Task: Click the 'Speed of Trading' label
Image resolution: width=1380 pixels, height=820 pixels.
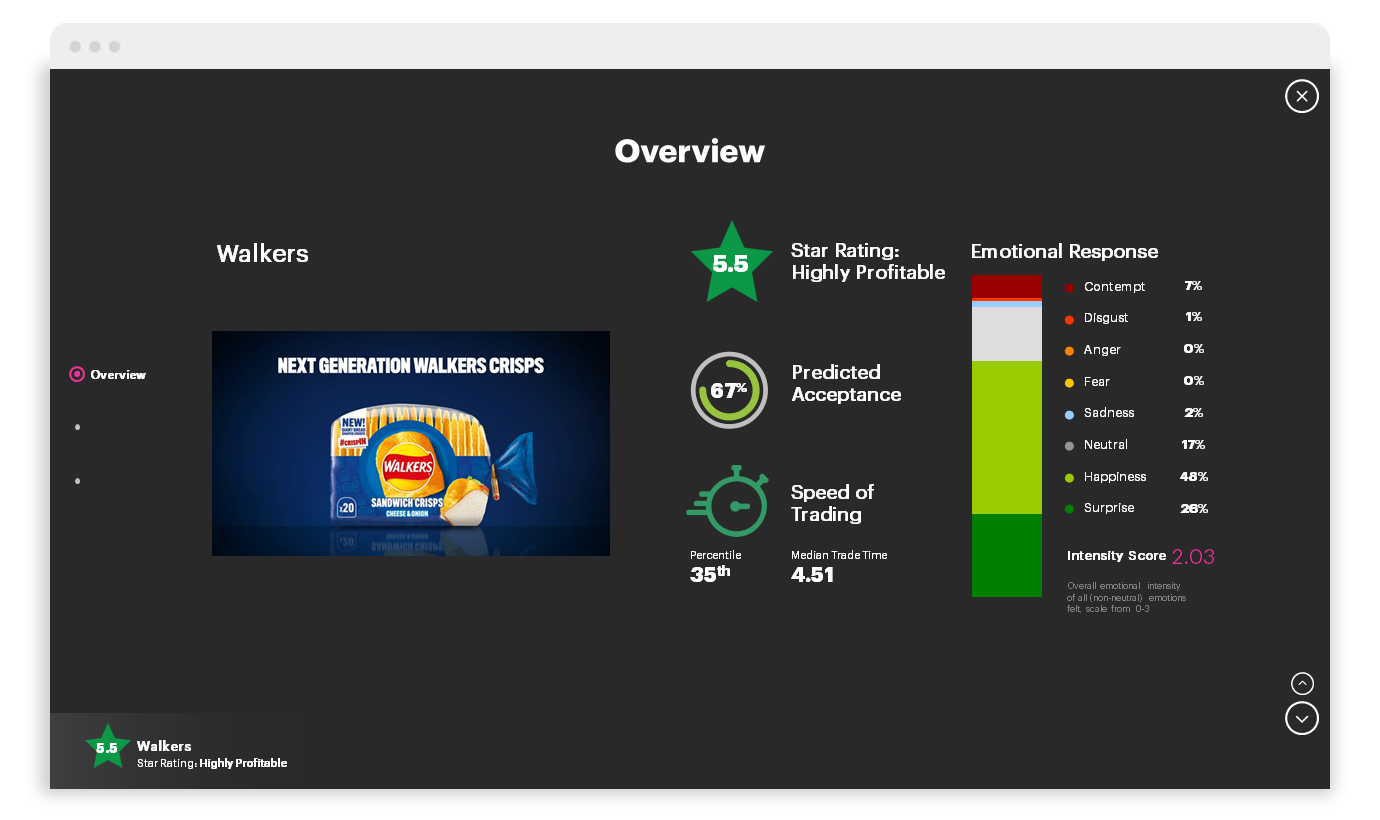Action: [x=832, y=503]
